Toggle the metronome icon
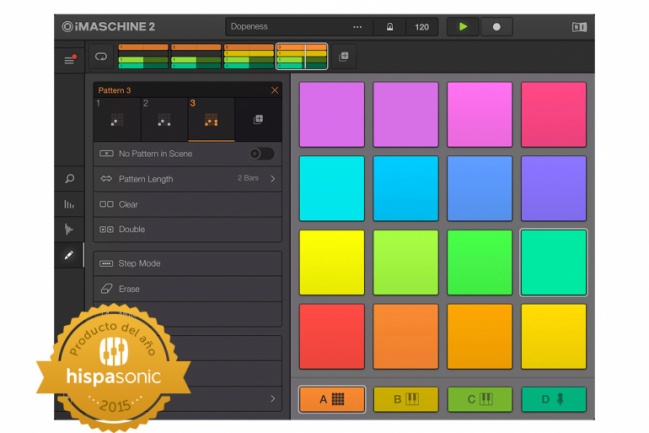This screenshot has height=433, width=649. [x=389, y=27]
